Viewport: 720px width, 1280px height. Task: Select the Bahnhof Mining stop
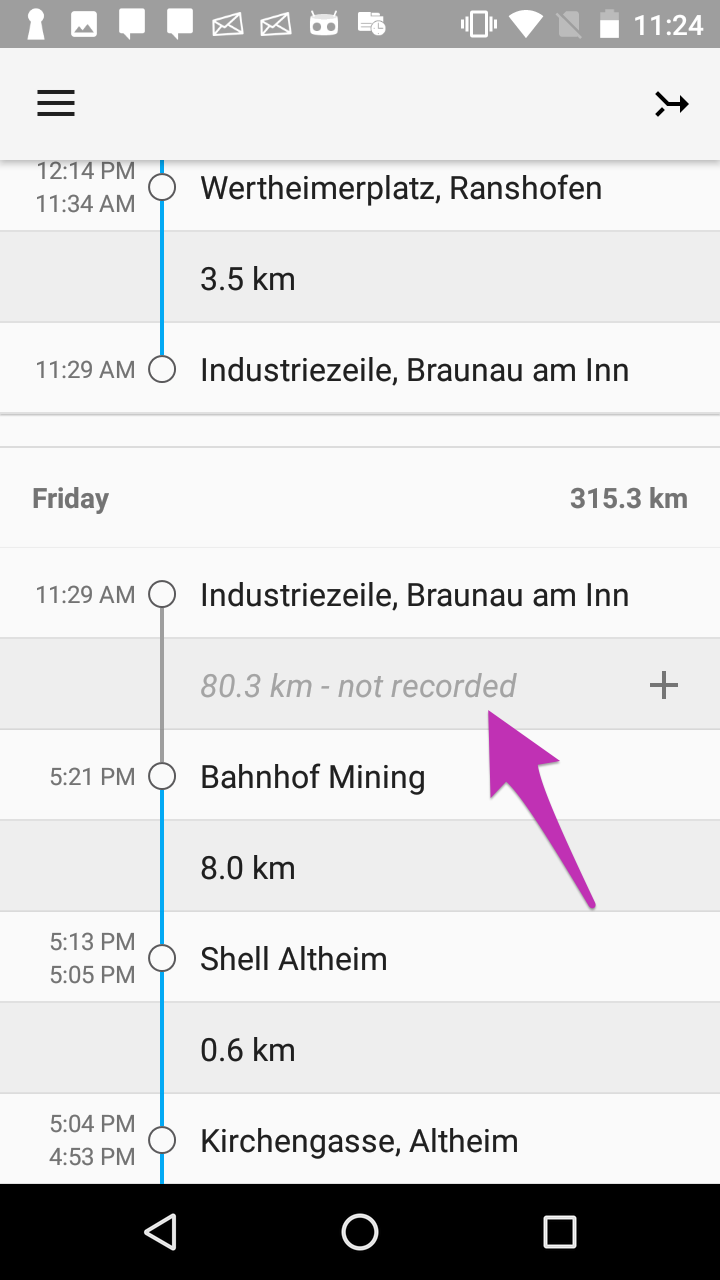312,776
